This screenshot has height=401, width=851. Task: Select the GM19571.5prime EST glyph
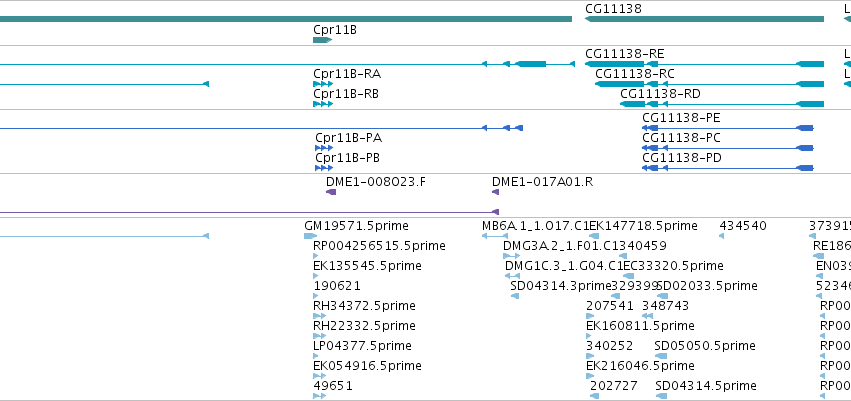click(x=310, y=236)
